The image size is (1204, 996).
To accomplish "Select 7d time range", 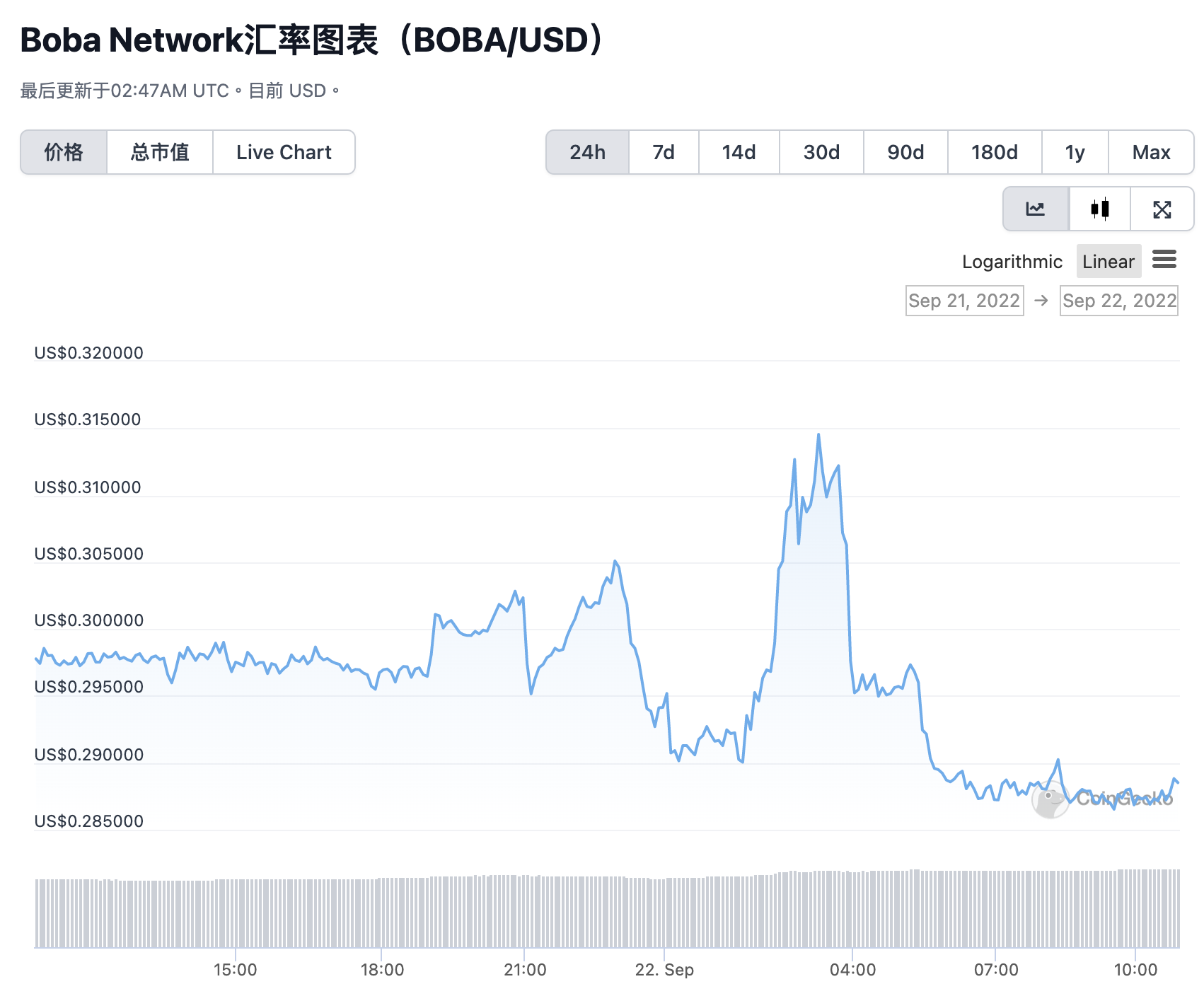I will (664, 152).
